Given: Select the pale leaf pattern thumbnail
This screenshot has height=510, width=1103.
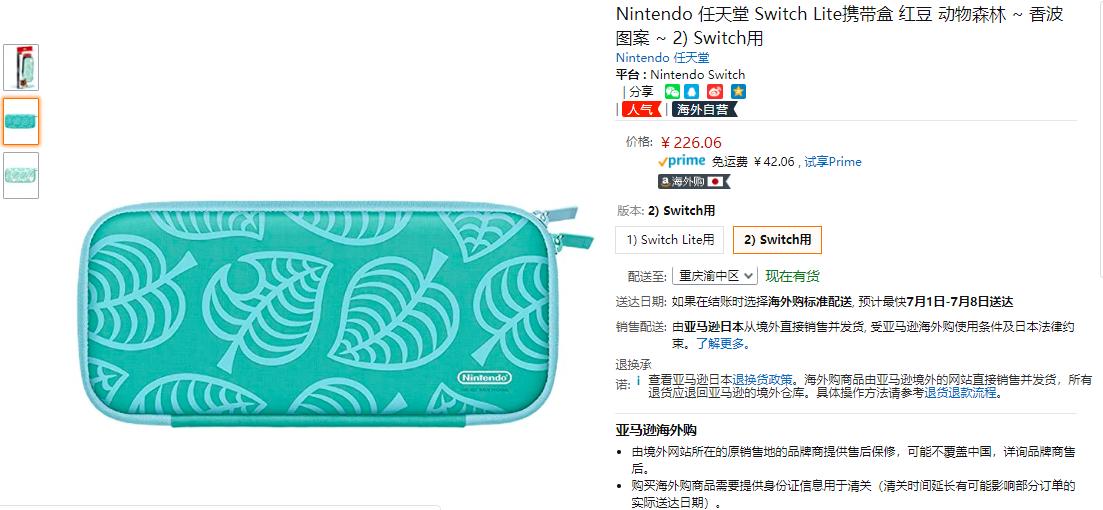Looking at the screenshot, I should tap(21, 175).
